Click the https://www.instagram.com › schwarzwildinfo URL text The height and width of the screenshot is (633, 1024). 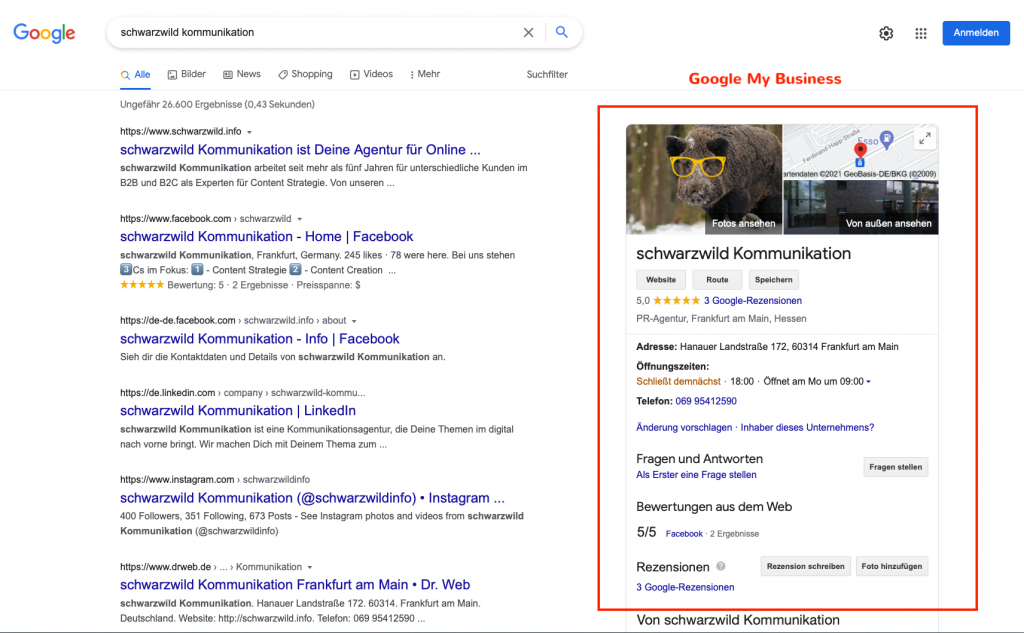[215, 479]
